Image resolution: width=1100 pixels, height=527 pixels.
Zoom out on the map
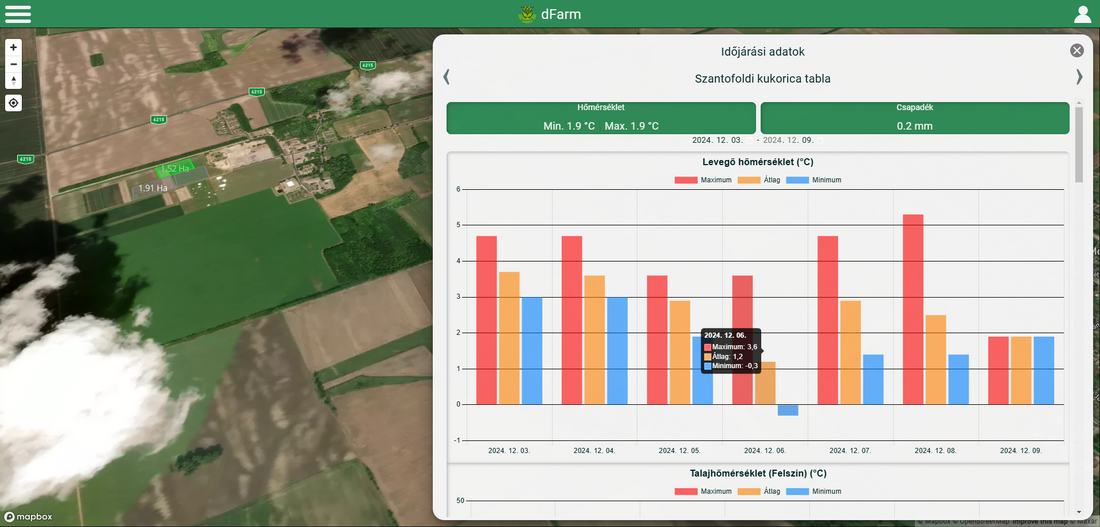click(x=13, y=64)
